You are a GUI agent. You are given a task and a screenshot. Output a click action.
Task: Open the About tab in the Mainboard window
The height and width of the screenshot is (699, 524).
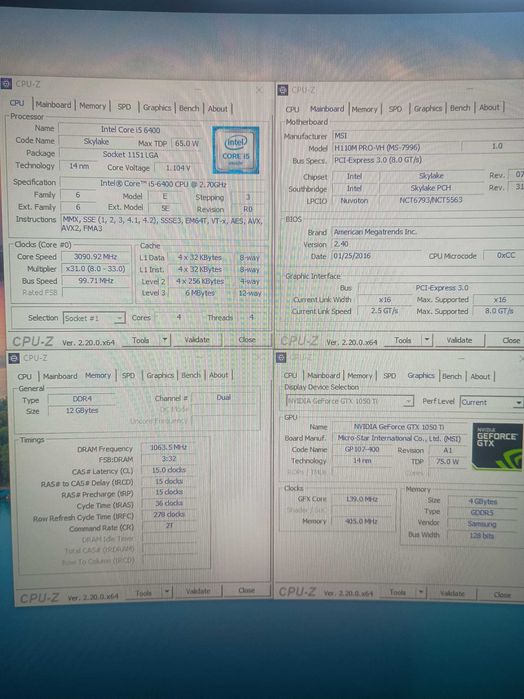pyautogui.click(x=489, y=107)
